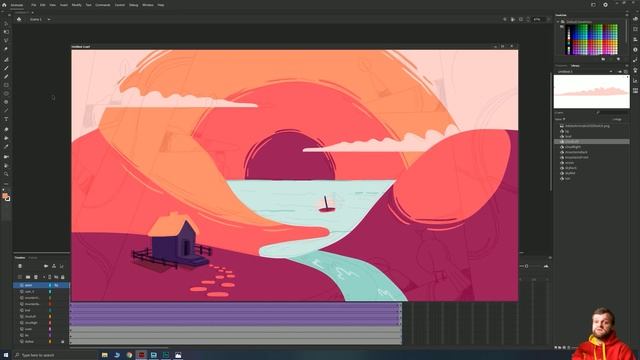This screenshot has width=640, height=360.
Task: Click the Home icon in menu bar
Action: 4,5
